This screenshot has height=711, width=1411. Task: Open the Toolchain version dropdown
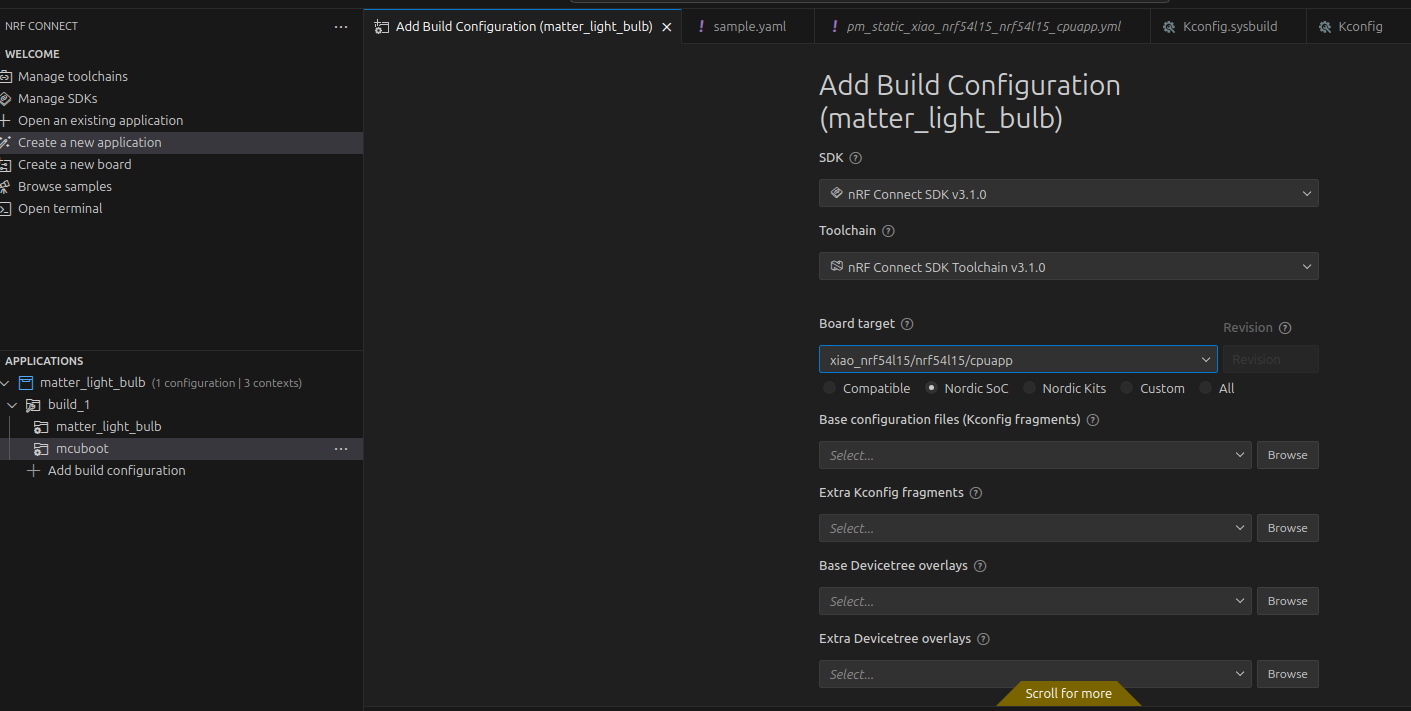[1068, 267]
